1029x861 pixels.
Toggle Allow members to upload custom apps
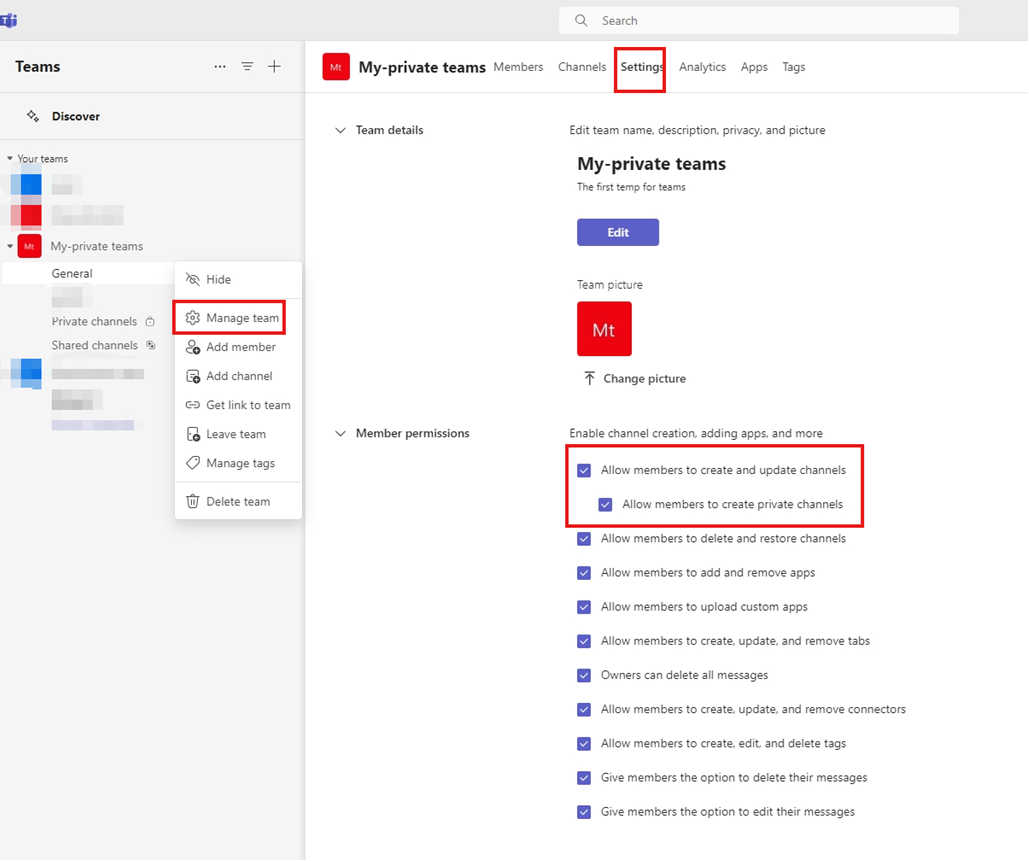pyautogui.click(x=584, y=607)
